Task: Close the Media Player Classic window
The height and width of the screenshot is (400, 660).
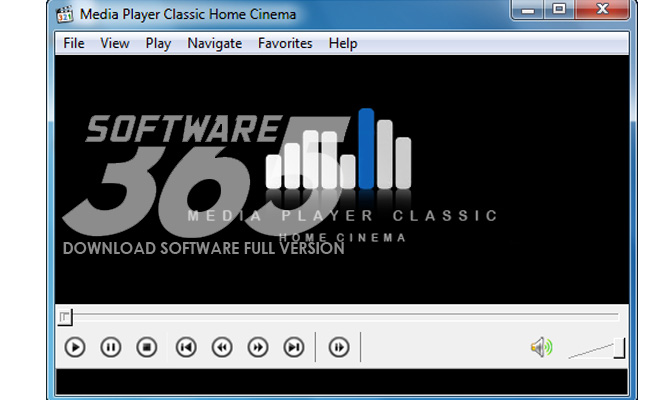Action: (x=602, y=9)
